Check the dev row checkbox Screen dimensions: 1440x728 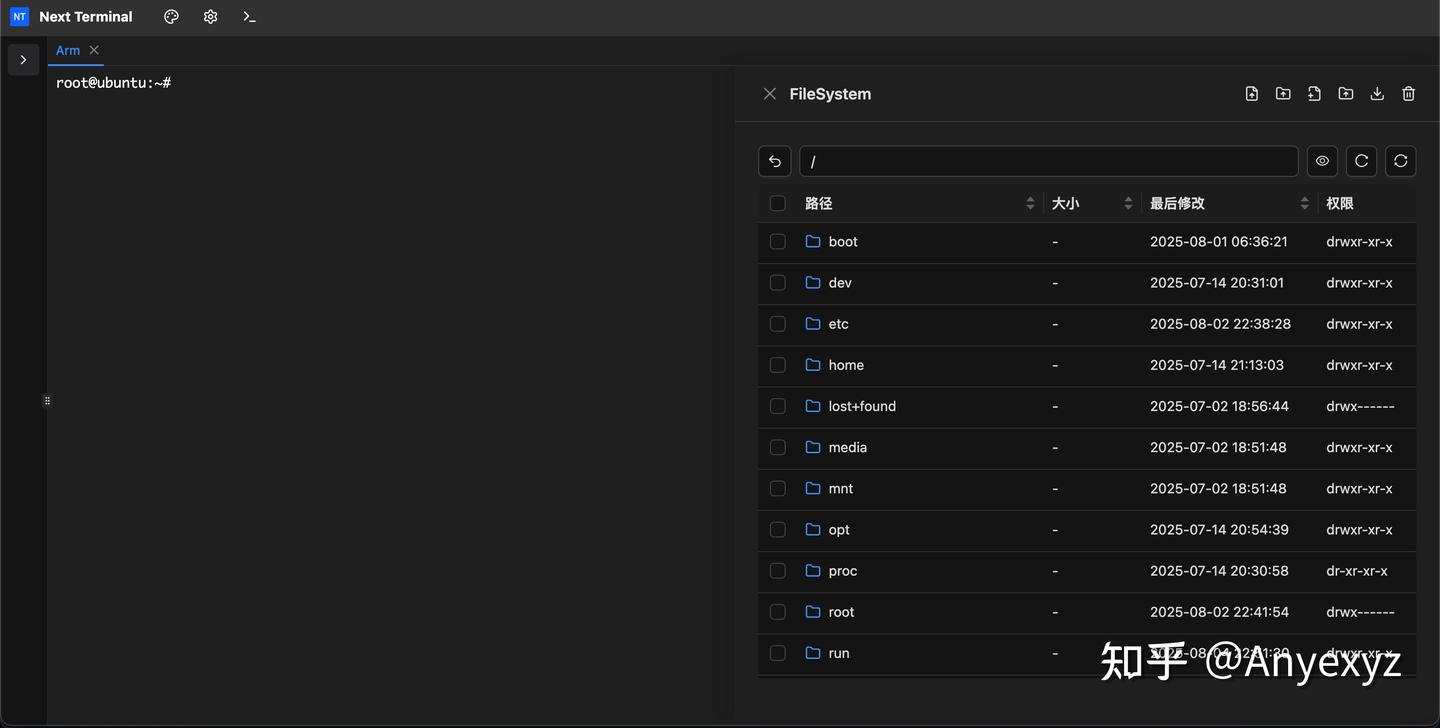click(x=778, y=283)
